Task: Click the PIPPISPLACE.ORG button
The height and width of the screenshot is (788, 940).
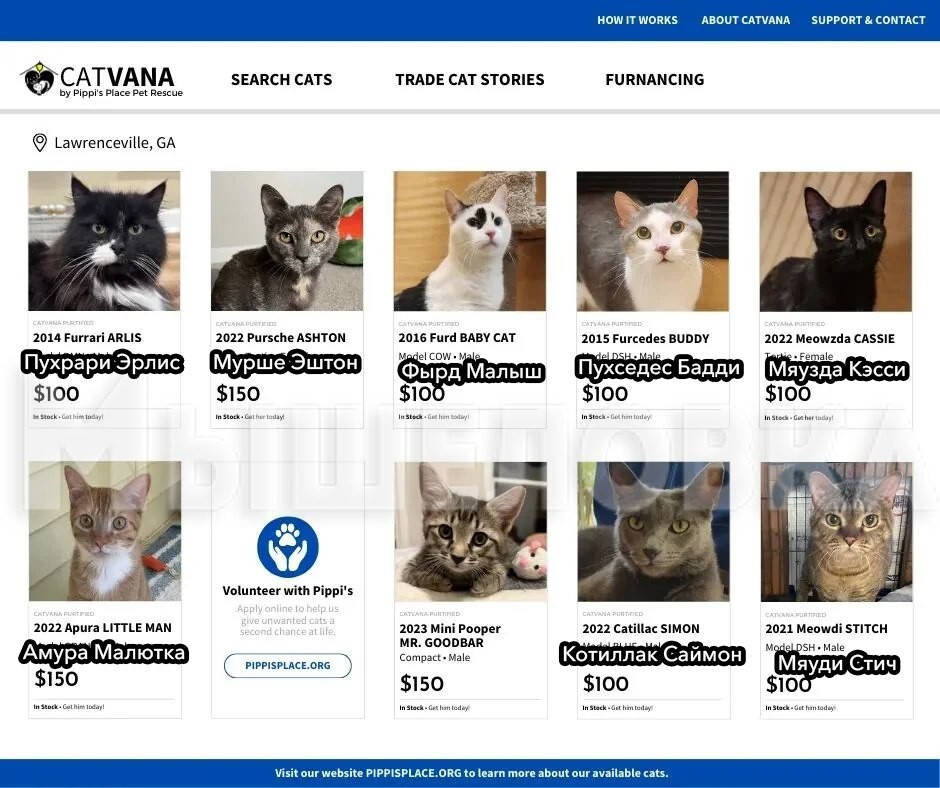Action: 288,666
